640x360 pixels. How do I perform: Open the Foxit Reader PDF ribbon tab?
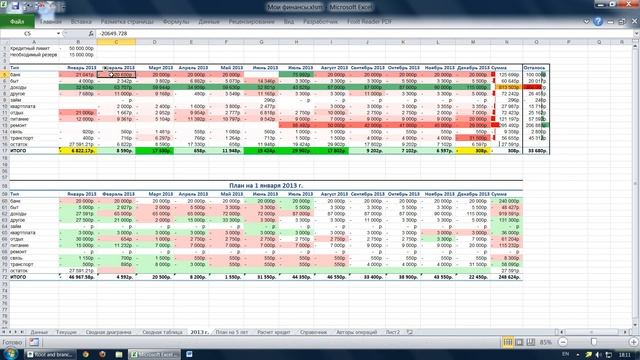point(369,21)
